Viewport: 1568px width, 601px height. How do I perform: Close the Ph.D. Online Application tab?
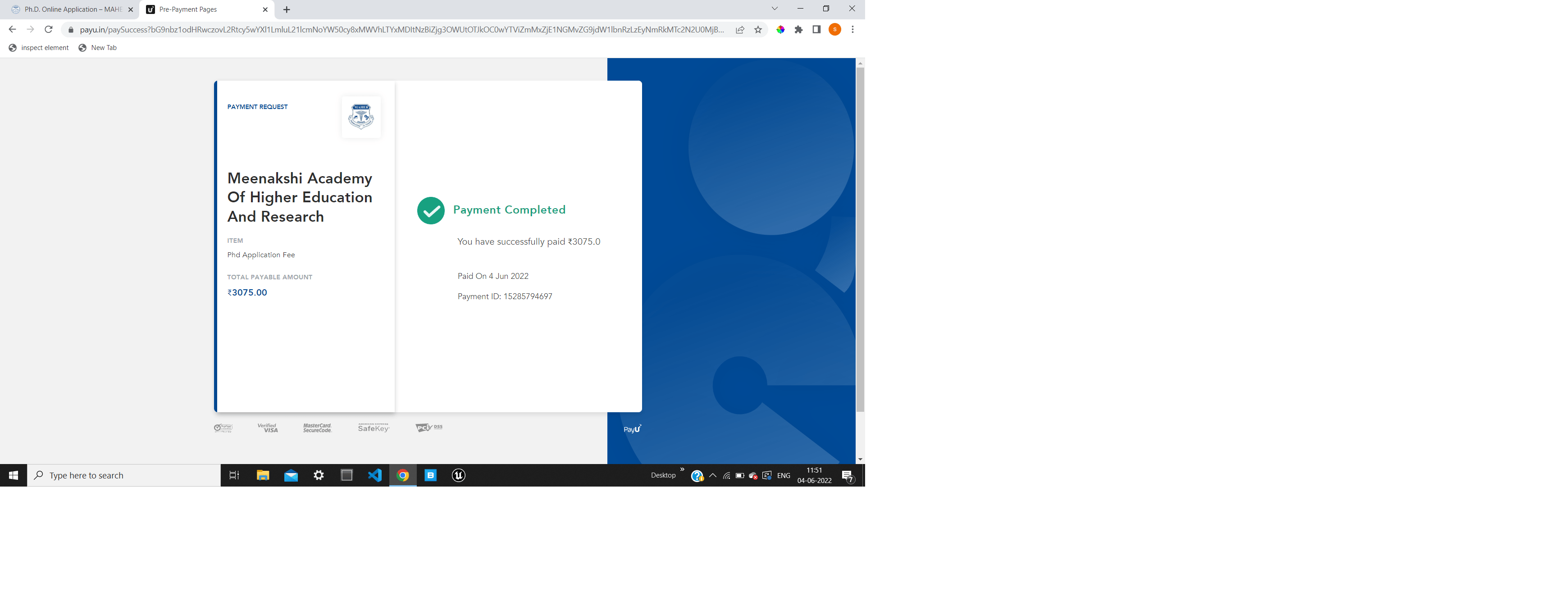pos(130,10)
